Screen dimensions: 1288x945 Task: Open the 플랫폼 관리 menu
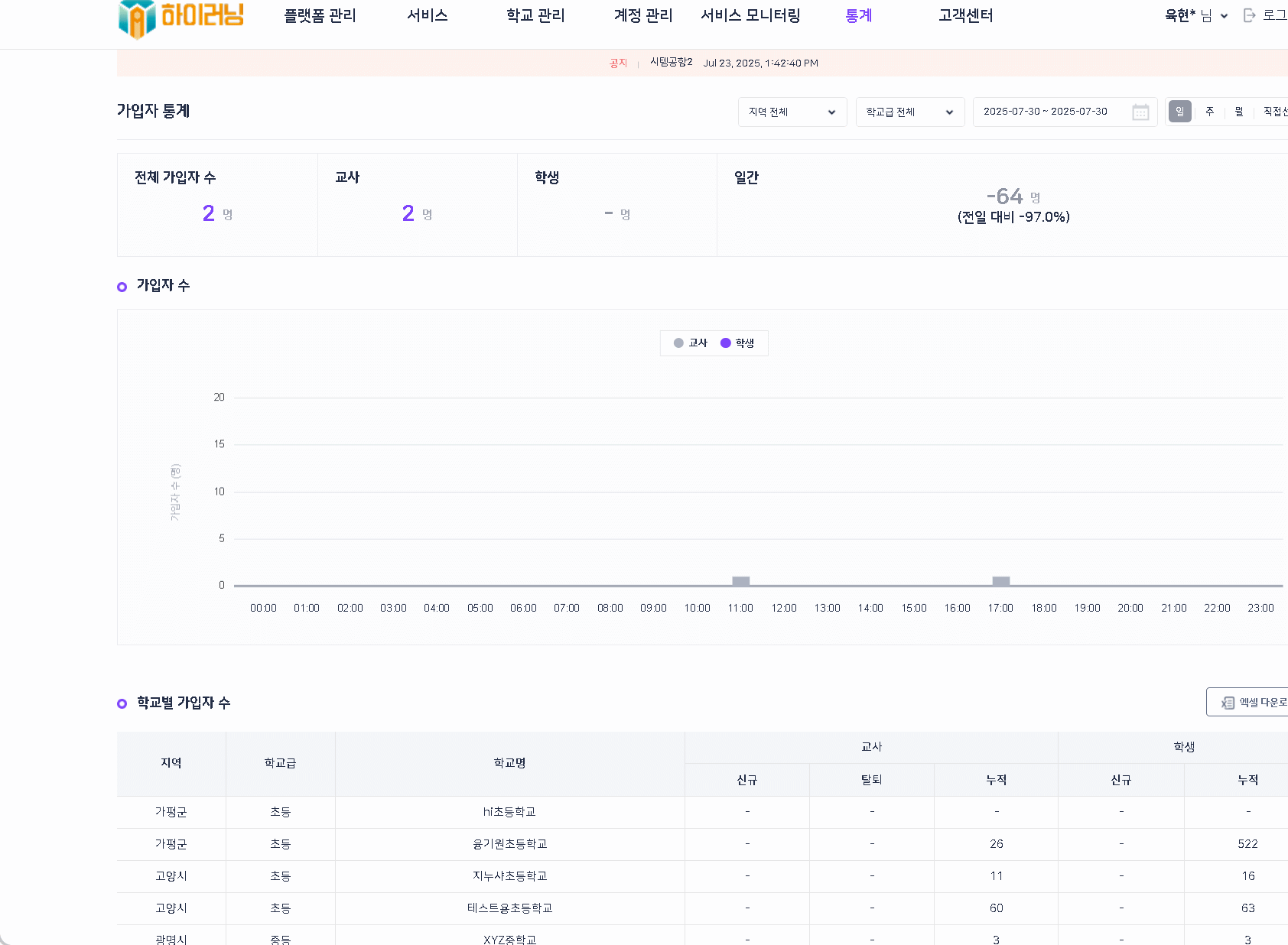(320, 16)
